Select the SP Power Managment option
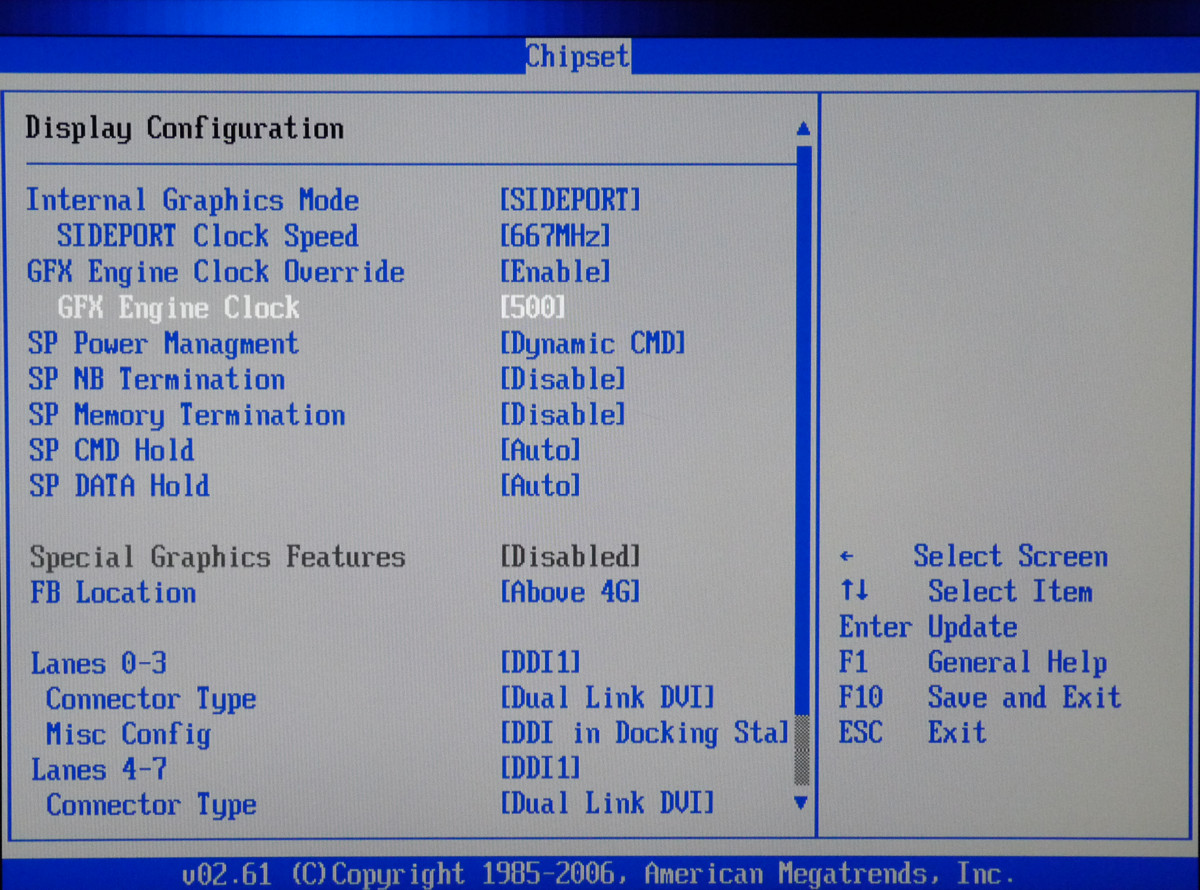The width and height of the screenshot is (1200, 890). pos(163,343)
